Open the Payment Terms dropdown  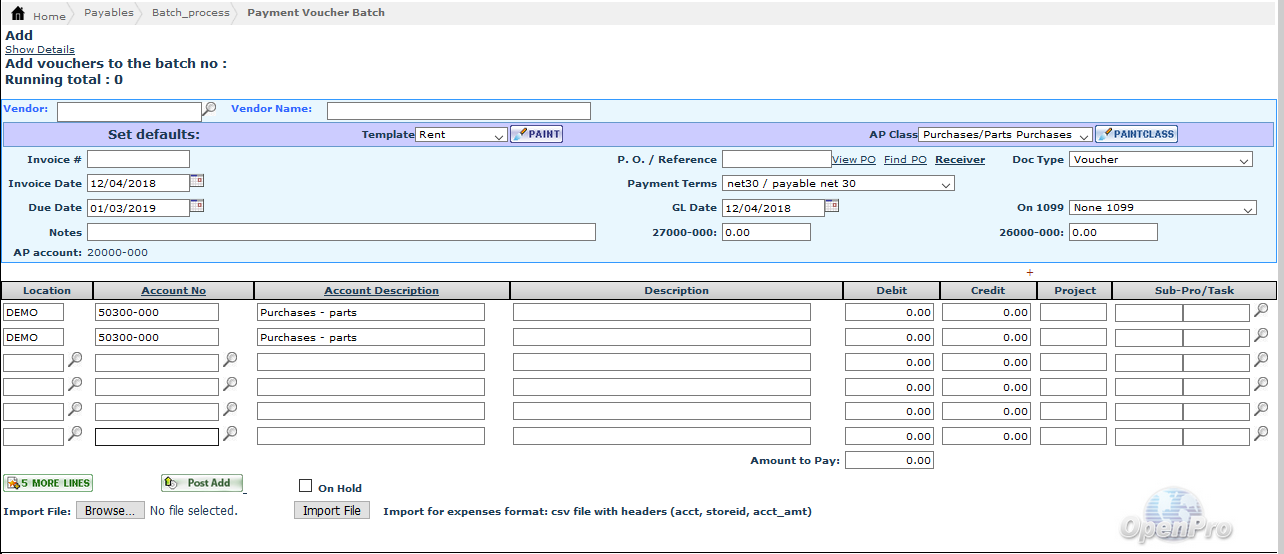(838, 184)
